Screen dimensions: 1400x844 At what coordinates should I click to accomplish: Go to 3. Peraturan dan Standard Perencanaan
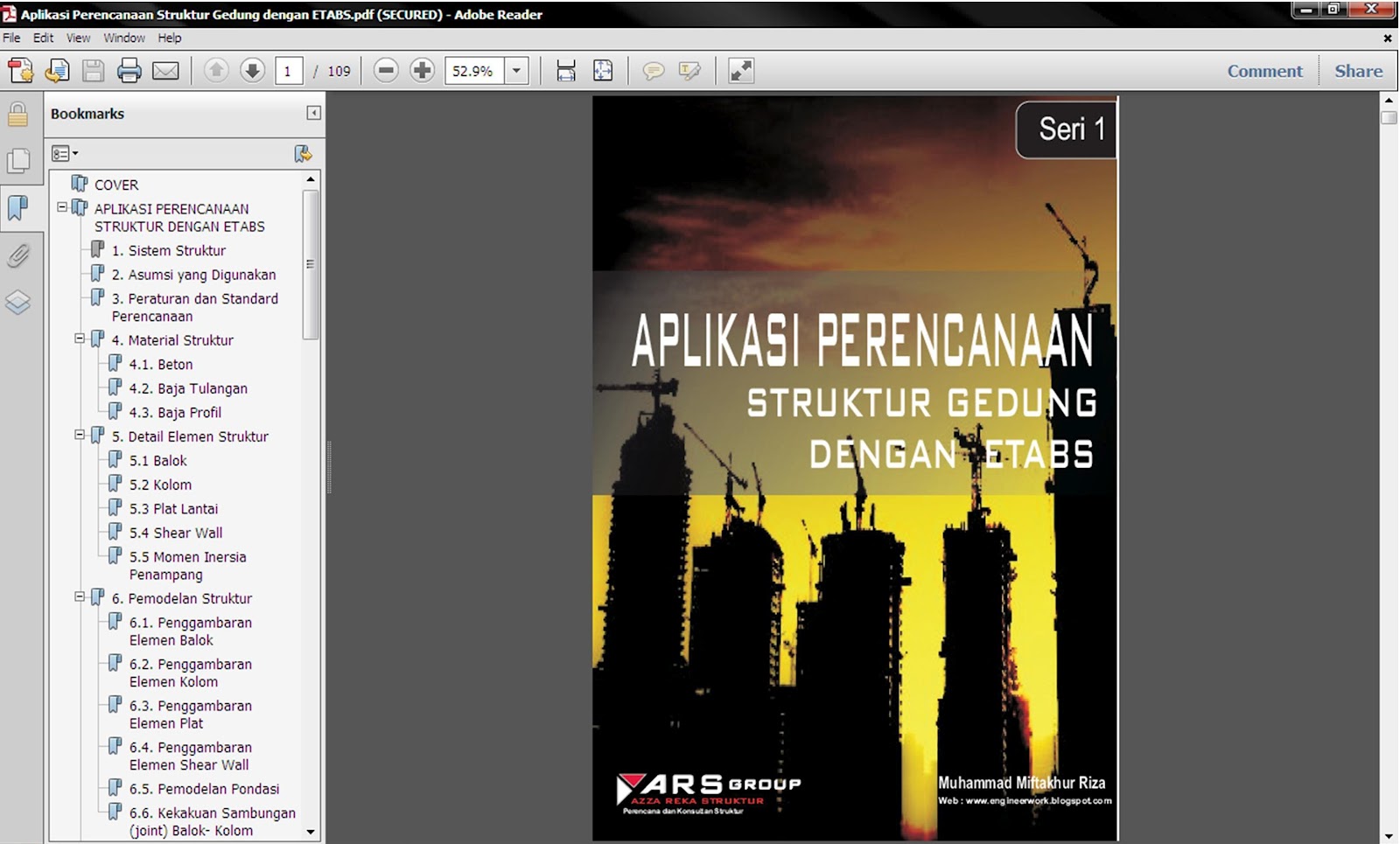tap(194, 307)
